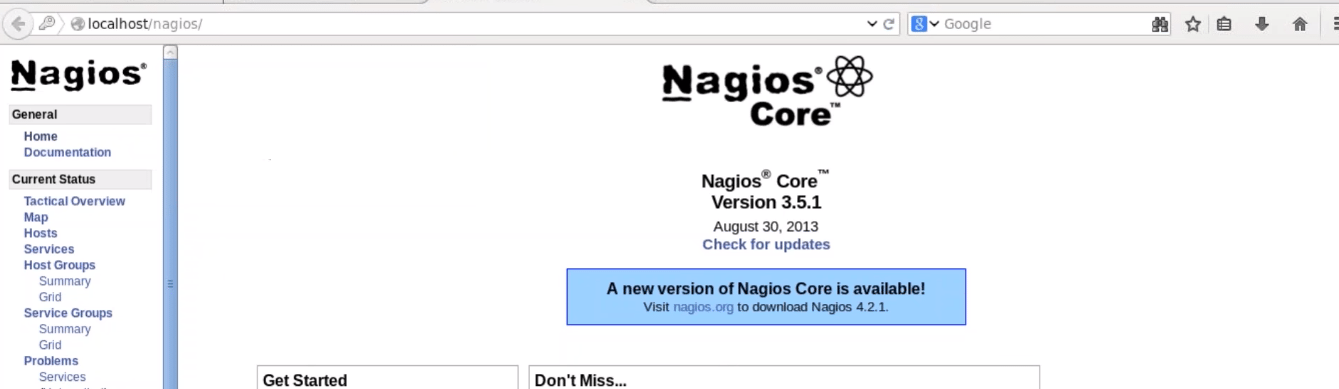
Task: Open the Services link under Current Status
Action: [49, 249]
